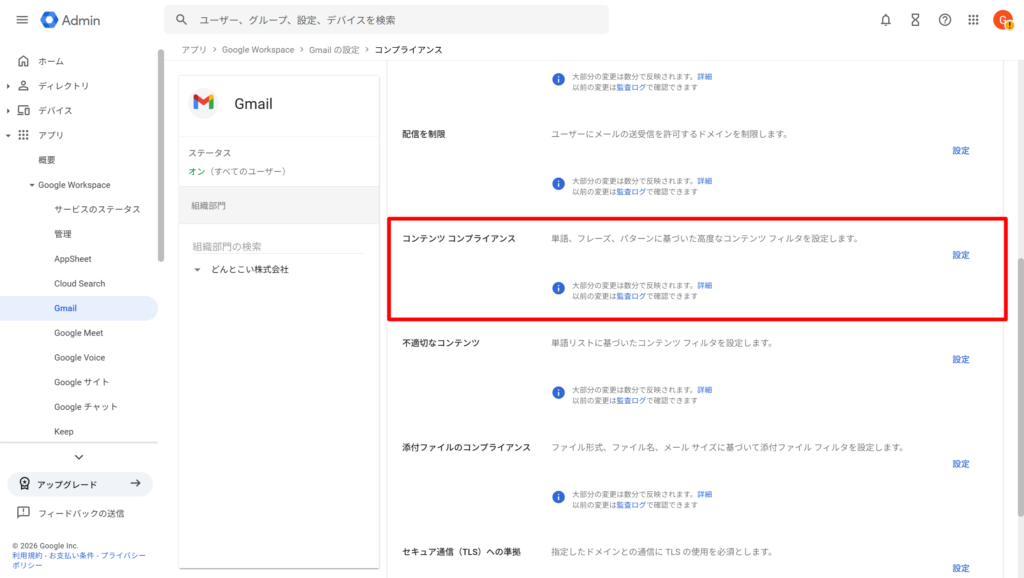Click the Google Admin logo
1024x578 pixels.
[x=71, y=20]
